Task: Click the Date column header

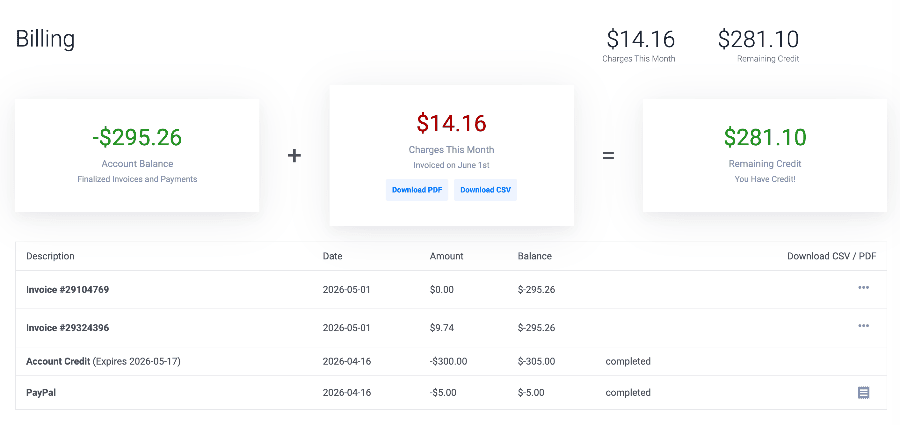Action: point(332,256)
